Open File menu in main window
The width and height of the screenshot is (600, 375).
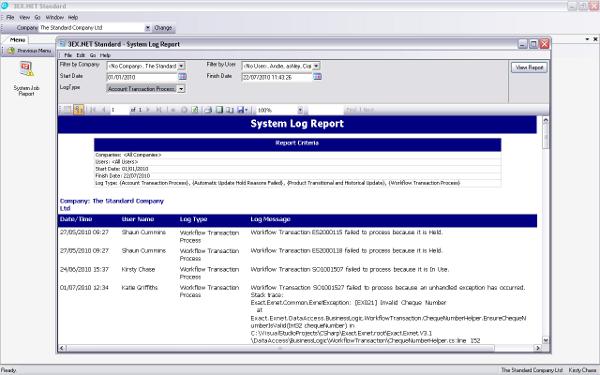click(10, 17)
